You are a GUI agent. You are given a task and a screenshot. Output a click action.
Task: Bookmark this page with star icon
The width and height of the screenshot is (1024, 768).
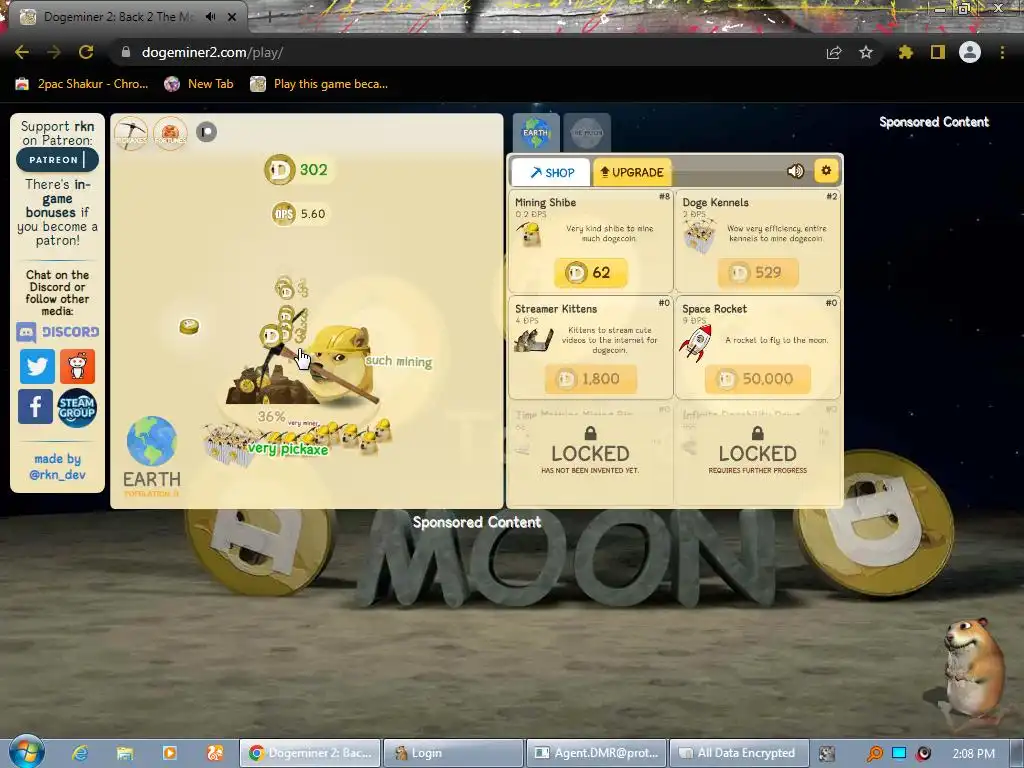(x=866, y=52)
